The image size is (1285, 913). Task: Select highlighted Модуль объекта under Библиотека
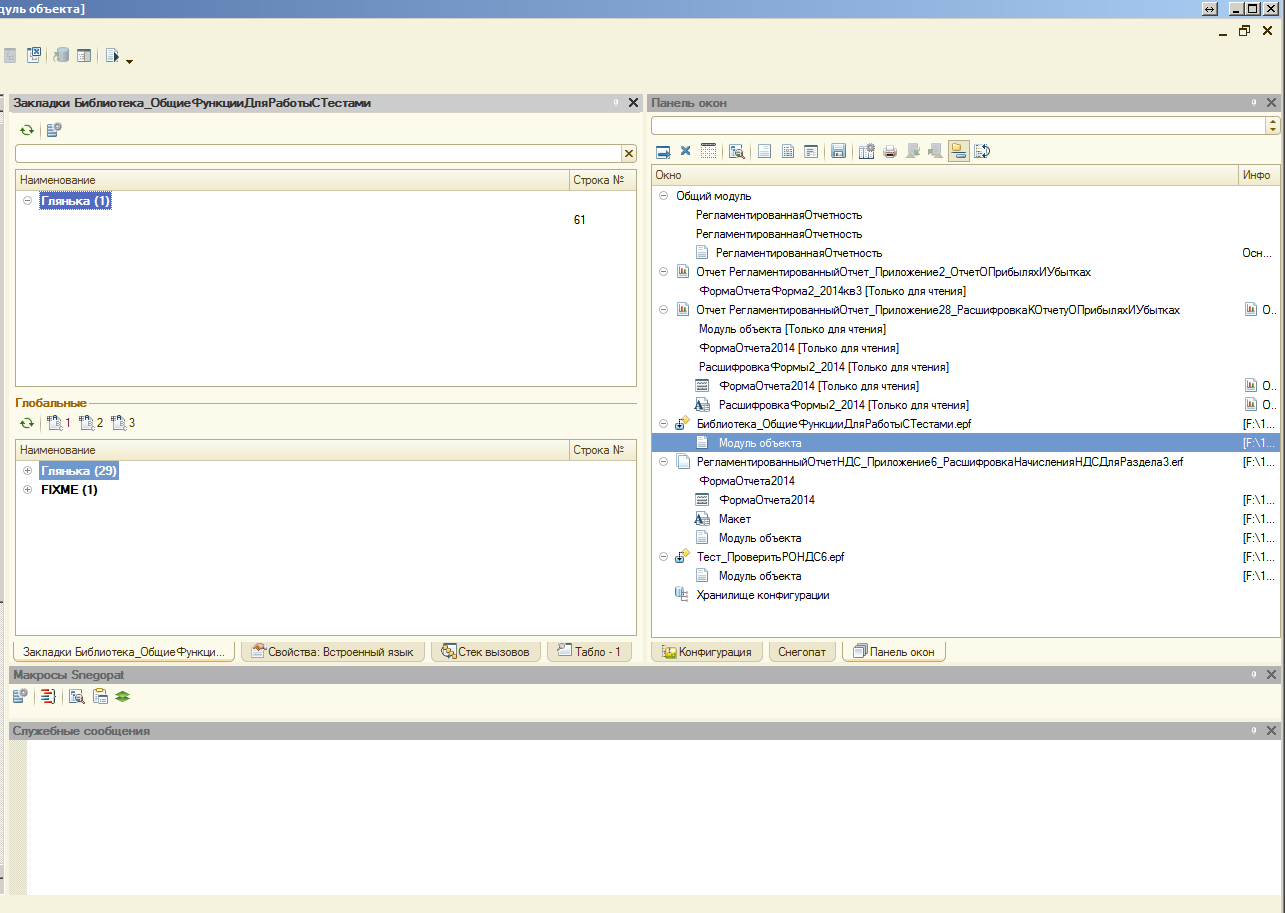pos(964,443)
